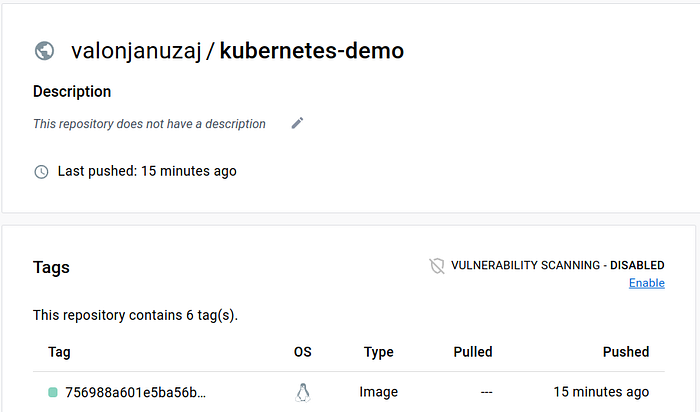Click the Linux penguin OS icon
The width and height of the screenshot is (700, 412).
tap(303, 392)
